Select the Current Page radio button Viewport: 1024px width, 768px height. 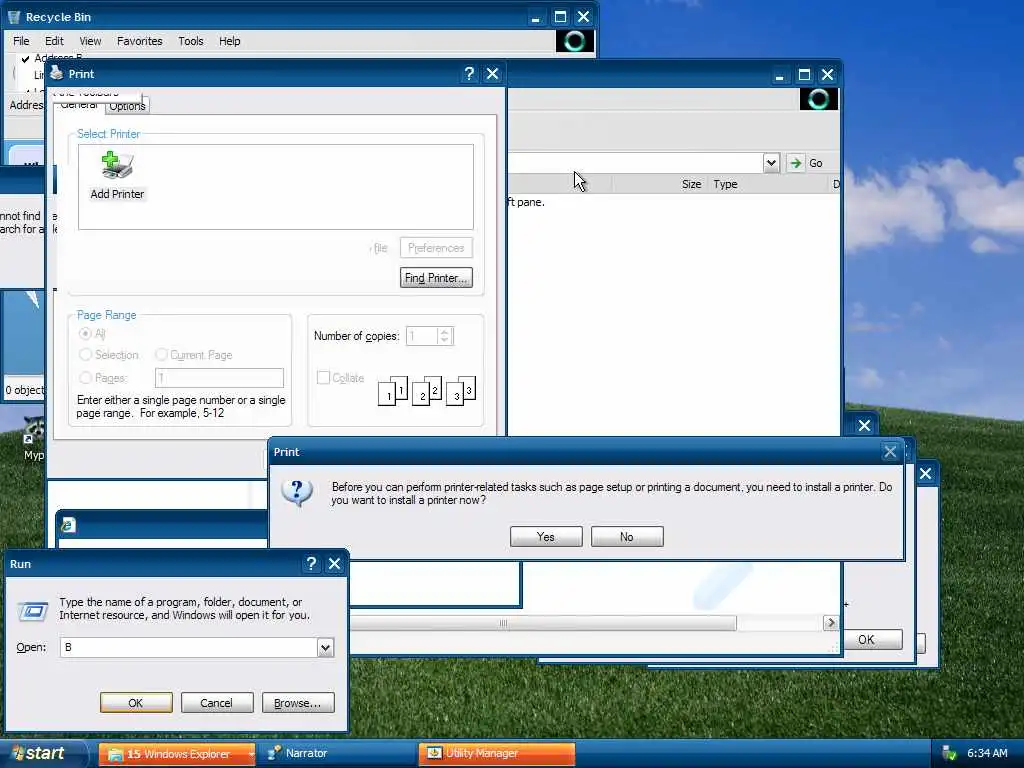point(161,355)
